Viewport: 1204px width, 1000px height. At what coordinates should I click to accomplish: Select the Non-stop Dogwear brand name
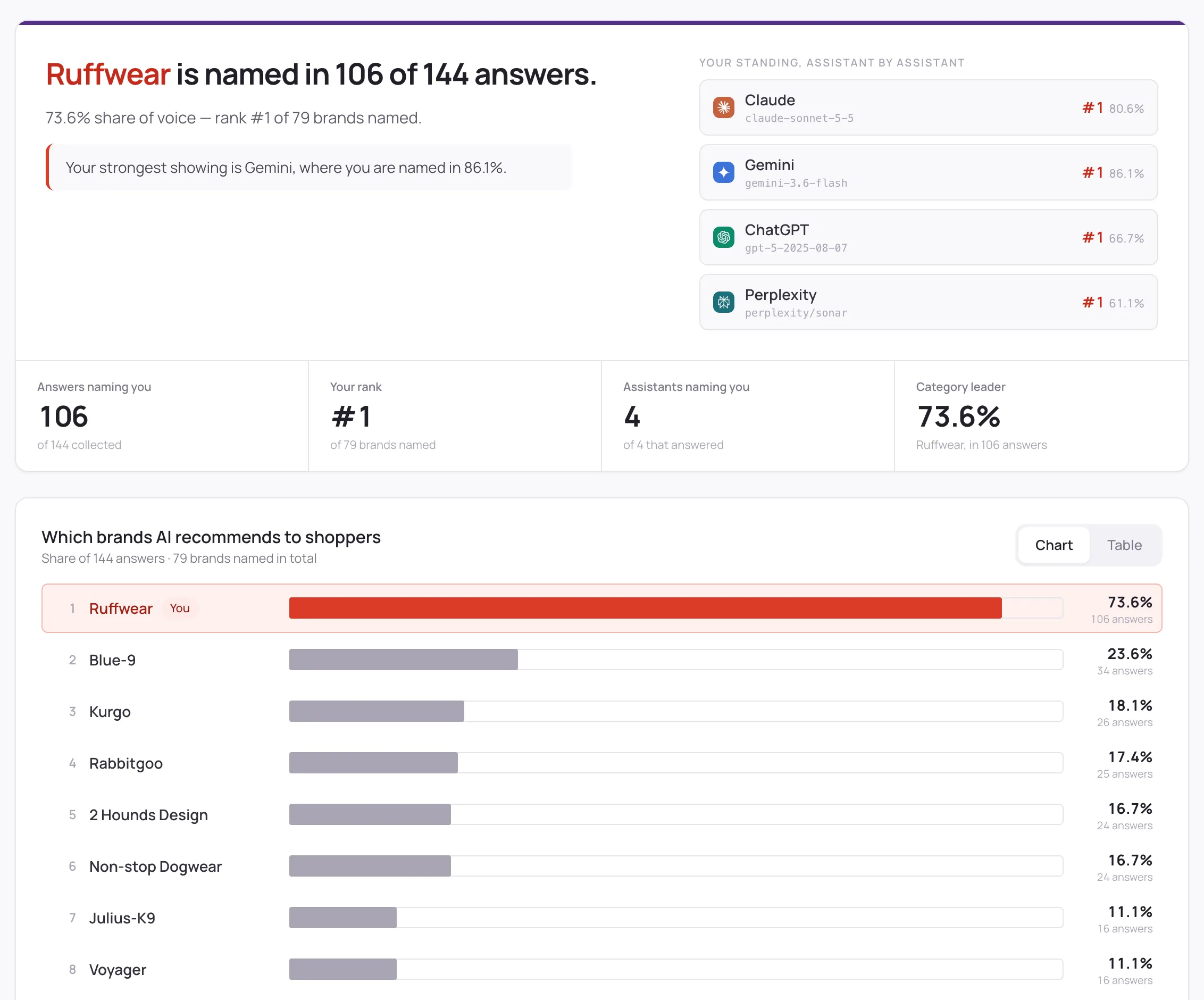tap(155, 866)
